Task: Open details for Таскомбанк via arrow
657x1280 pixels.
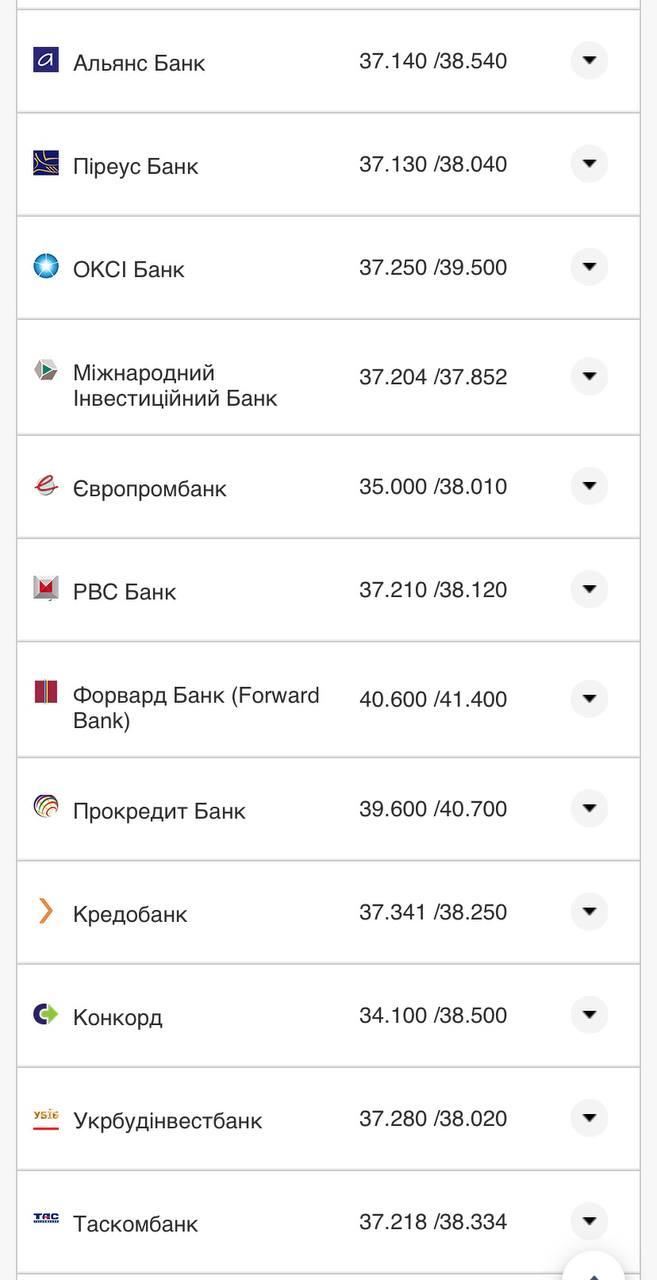Action: (x=589, y=1222)
